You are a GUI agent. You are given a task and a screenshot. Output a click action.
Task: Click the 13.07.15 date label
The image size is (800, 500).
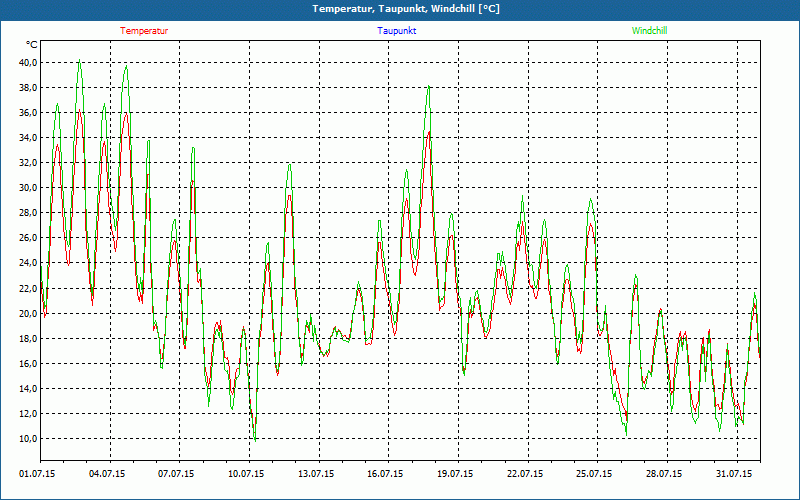pyautogui.click(x=316, y=474)
